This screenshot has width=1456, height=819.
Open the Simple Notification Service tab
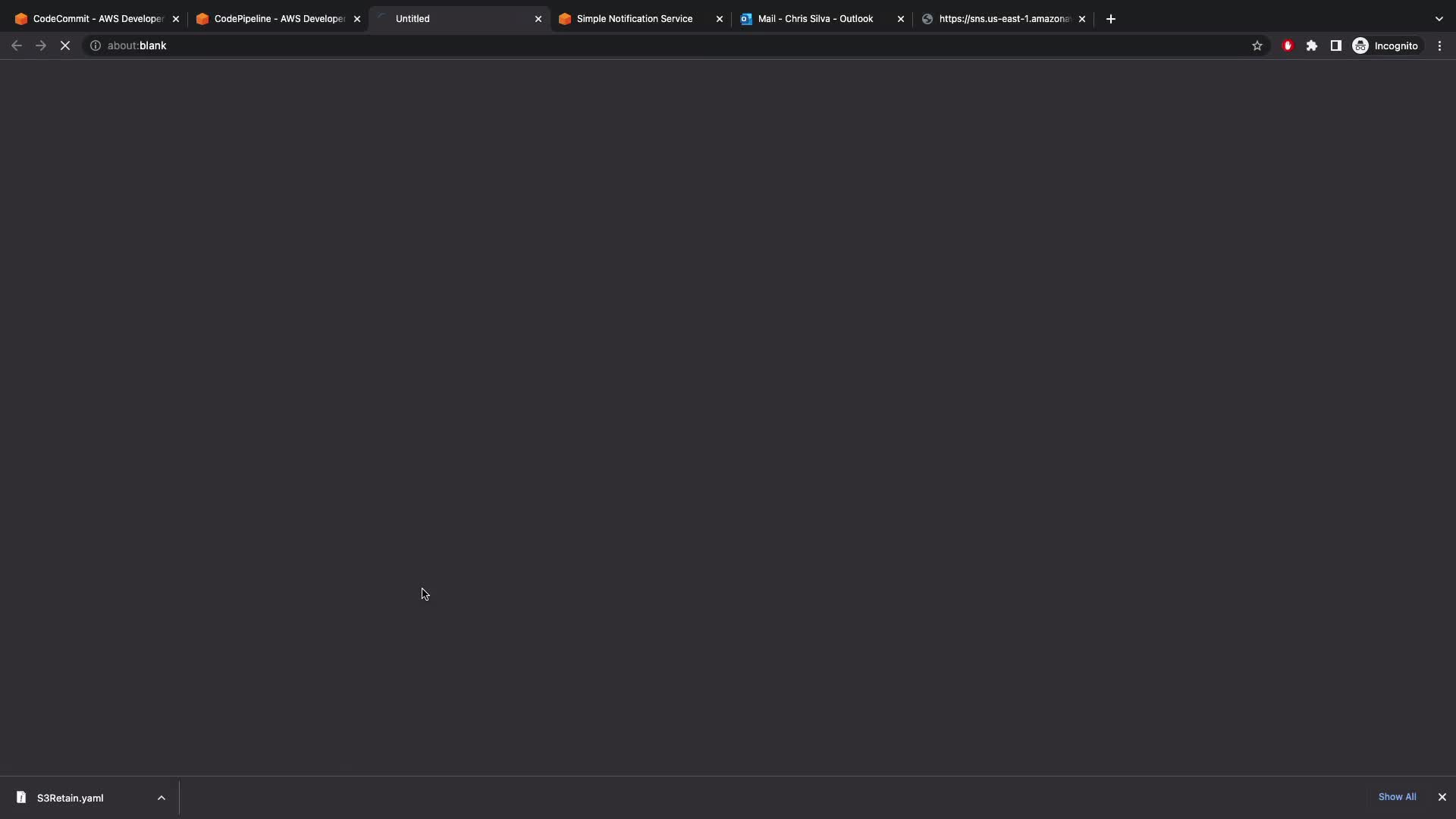(x=633, y=19)
